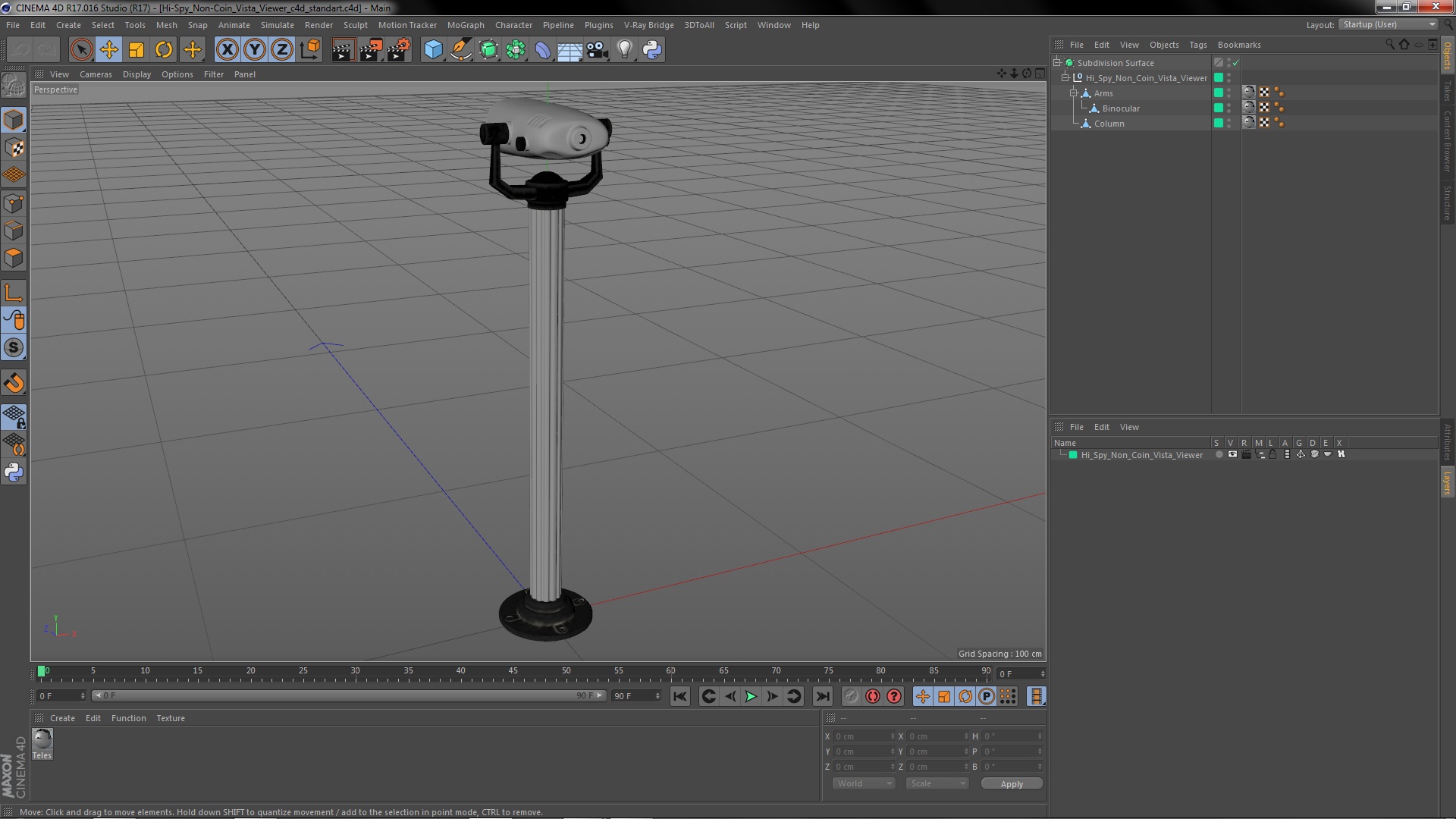Go to start of animation

click(x=680, y=696)
